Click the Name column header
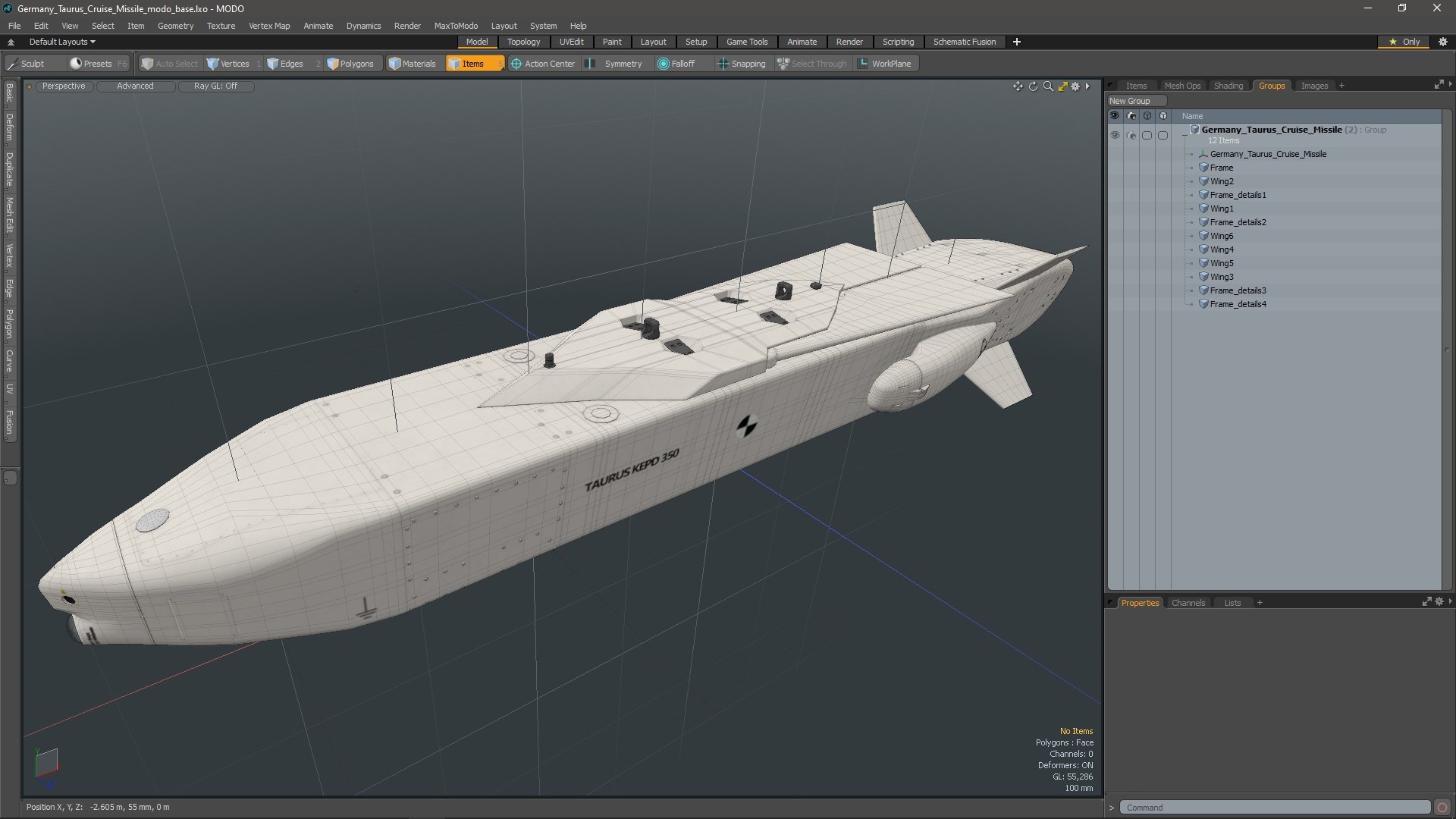This screenshot has height=819, width=1456. tap(1192, 116)
